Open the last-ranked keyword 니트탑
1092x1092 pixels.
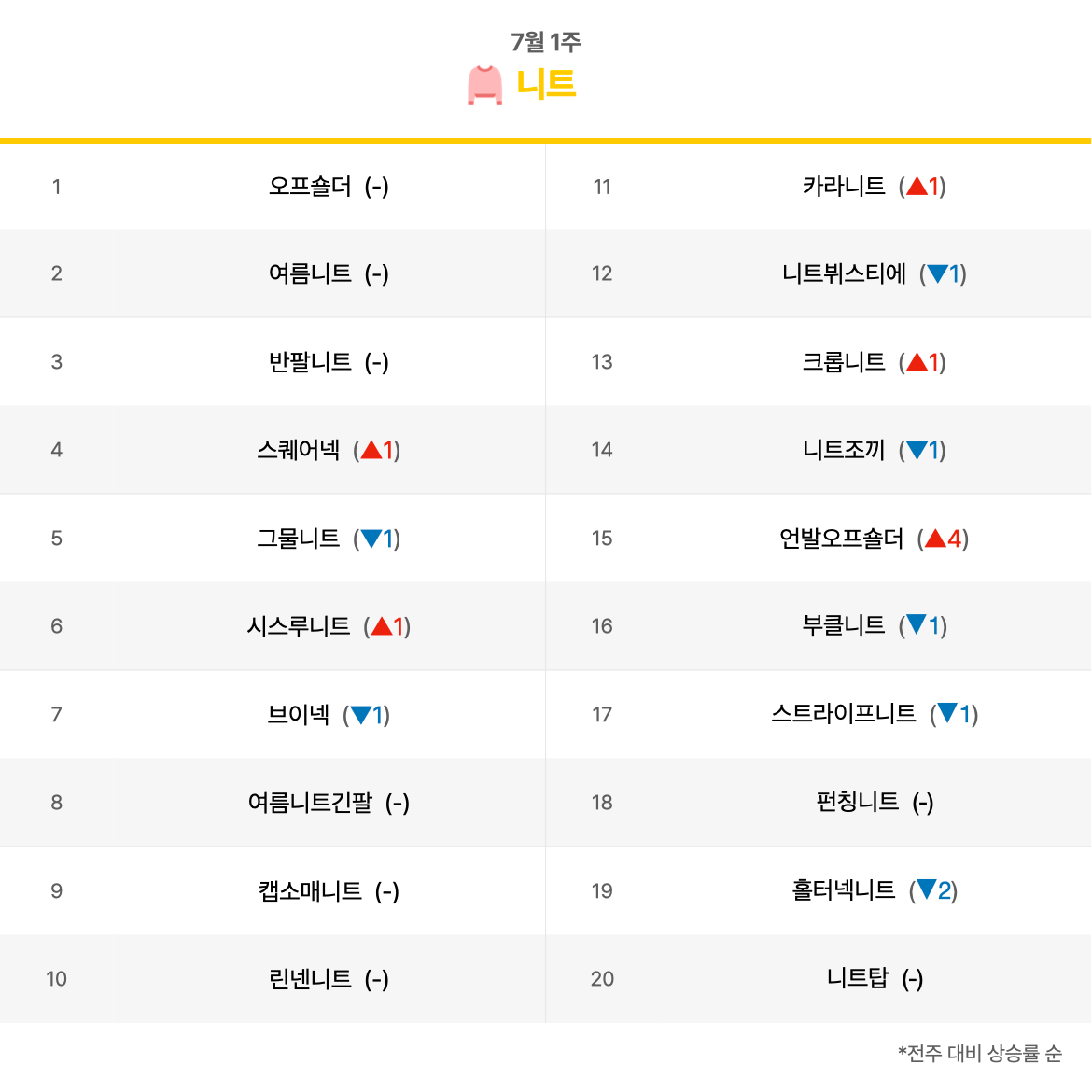point(858,978)
